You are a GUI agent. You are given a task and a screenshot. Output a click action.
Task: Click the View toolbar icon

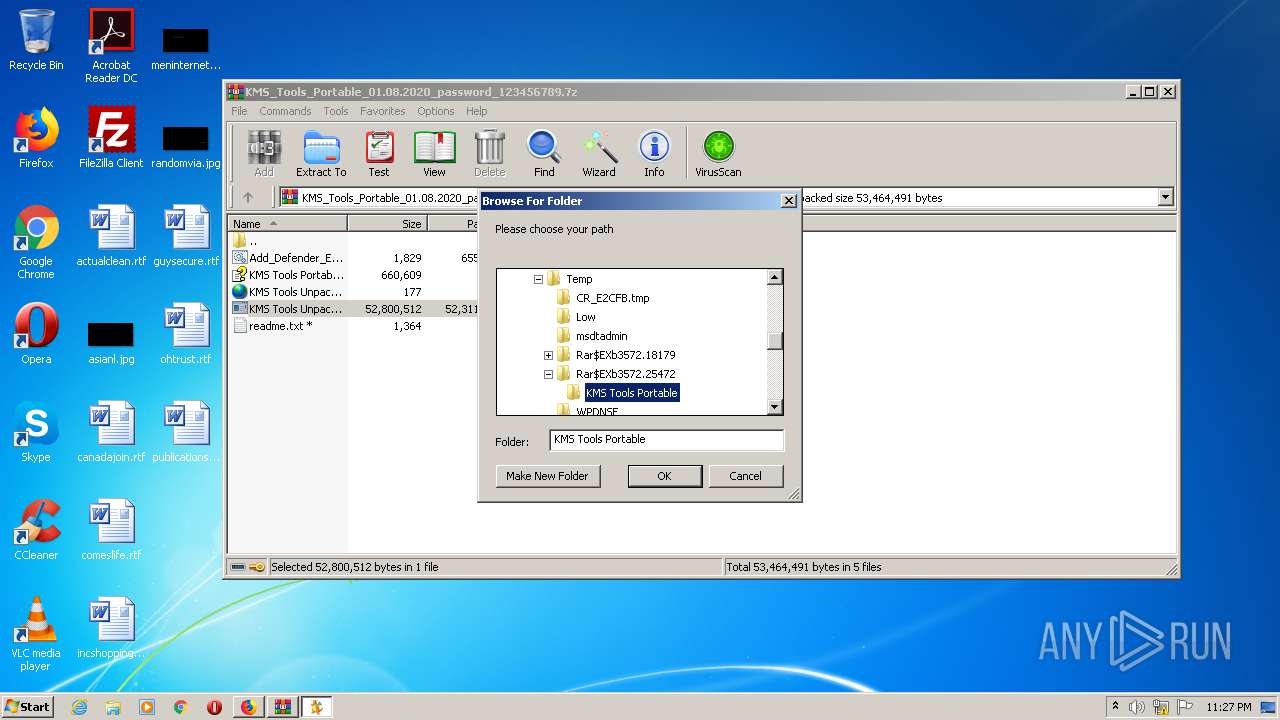434,154
